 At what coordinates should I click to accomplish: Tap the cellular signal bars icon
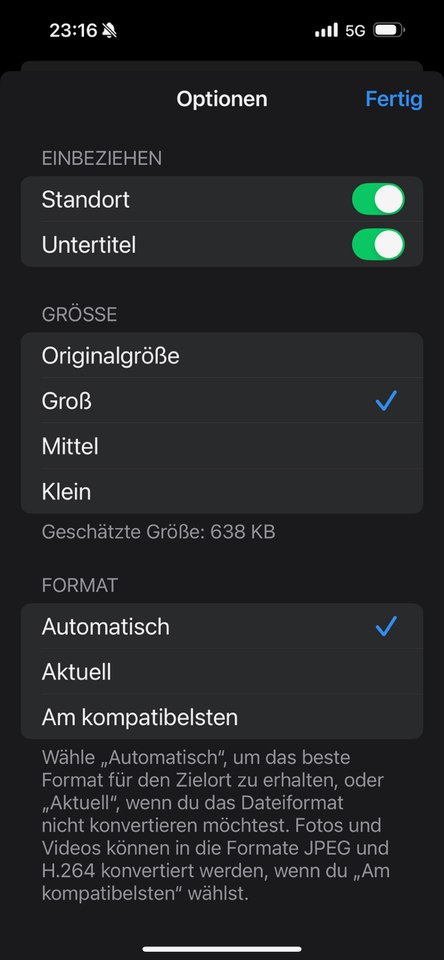[326, 30]
